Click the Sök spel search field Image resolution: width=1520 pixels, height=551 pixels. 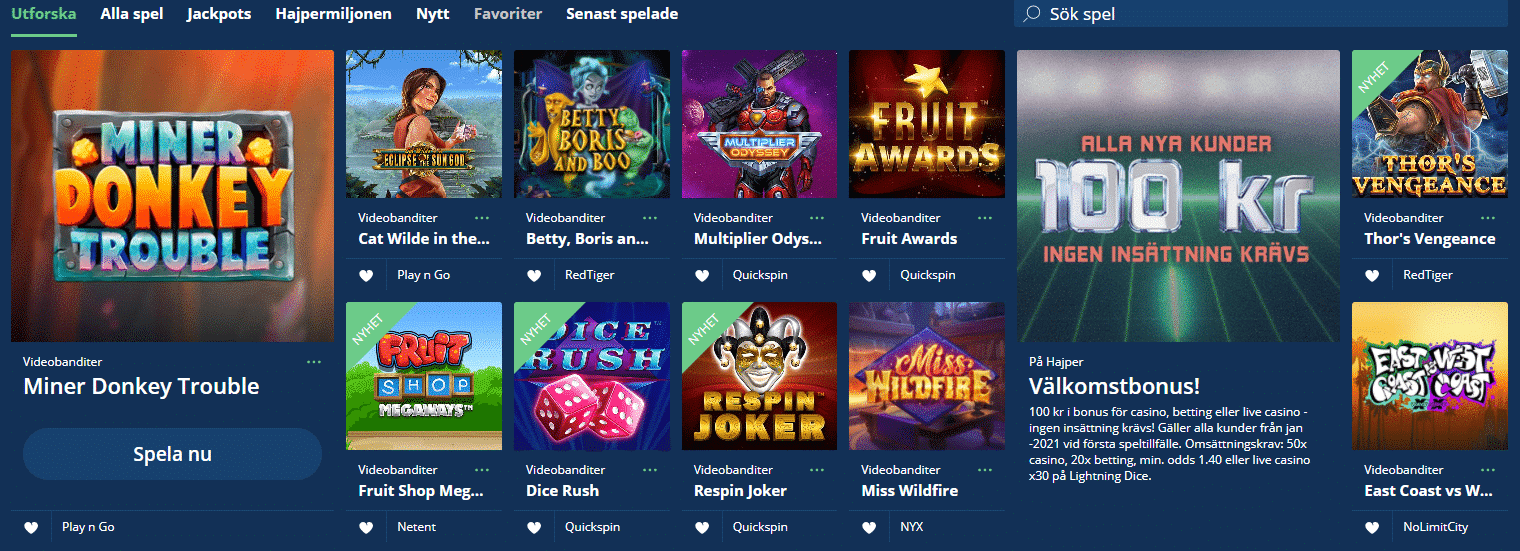(x=1260, y=14)
